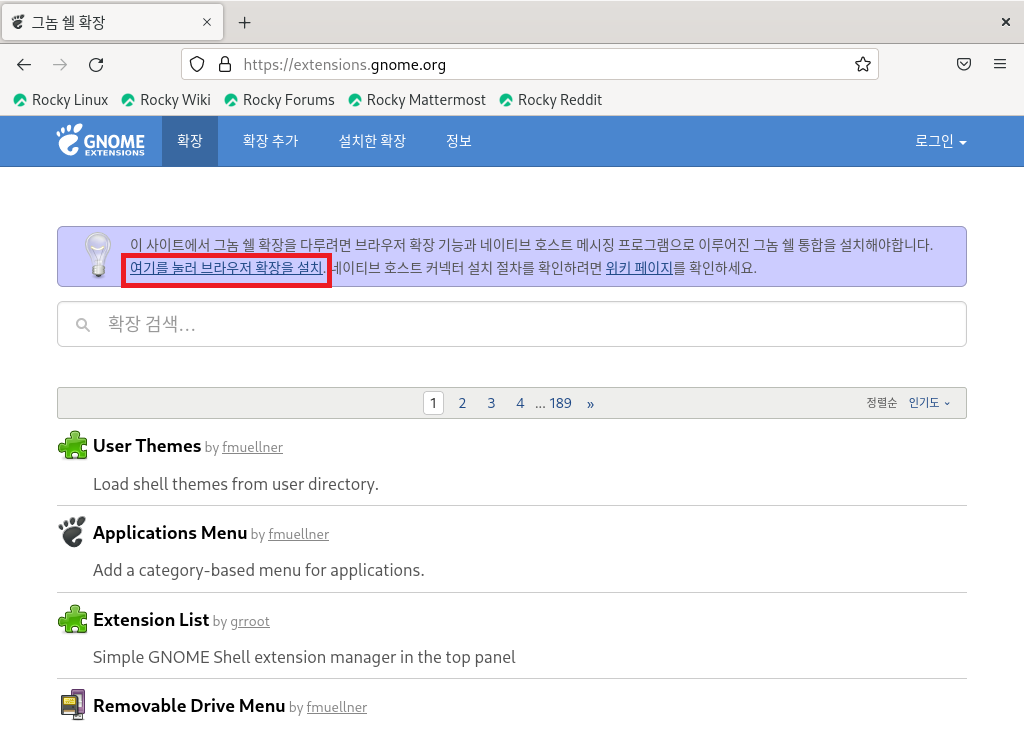This screenshot has height=736, width=1024.
Task: Select the 확장 추가 navigation tab
Action: click(x=270, y=141)
